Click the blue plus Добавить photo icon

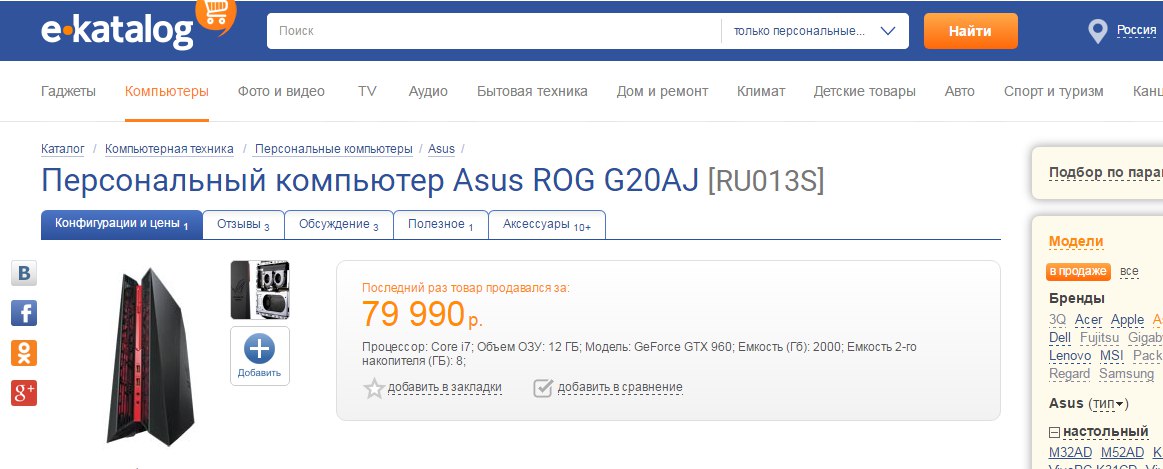pyautogui.click(x=259, y=355)
